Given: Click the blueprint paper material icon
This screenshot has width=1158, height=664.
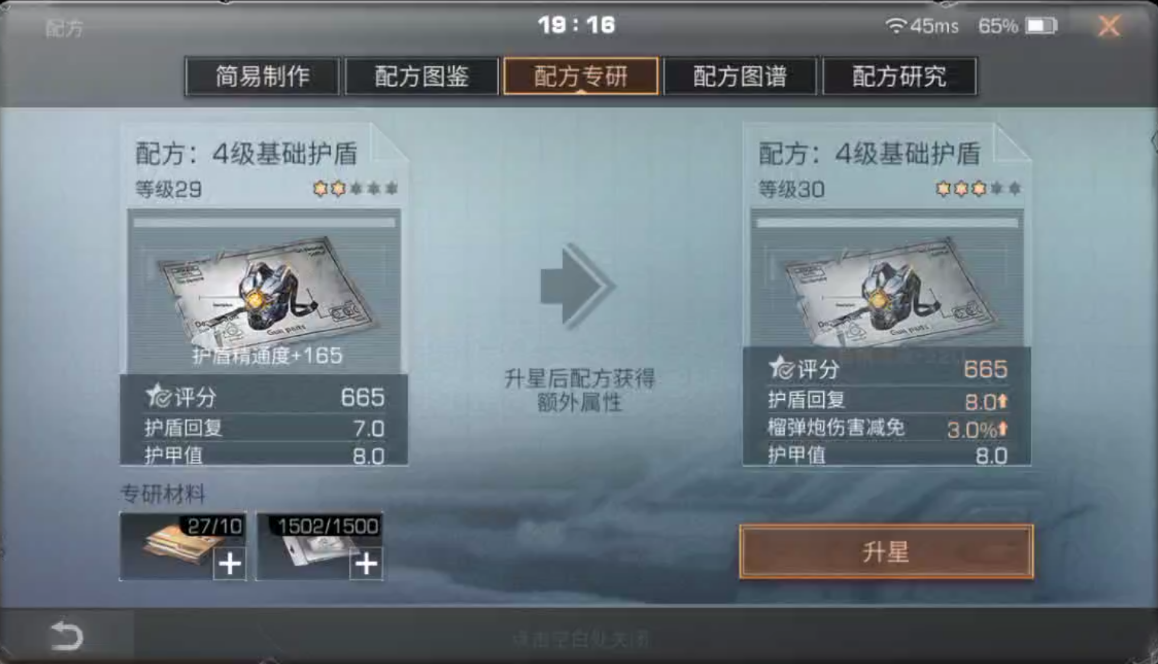Looking at the screenshot, I should (182, 547).
